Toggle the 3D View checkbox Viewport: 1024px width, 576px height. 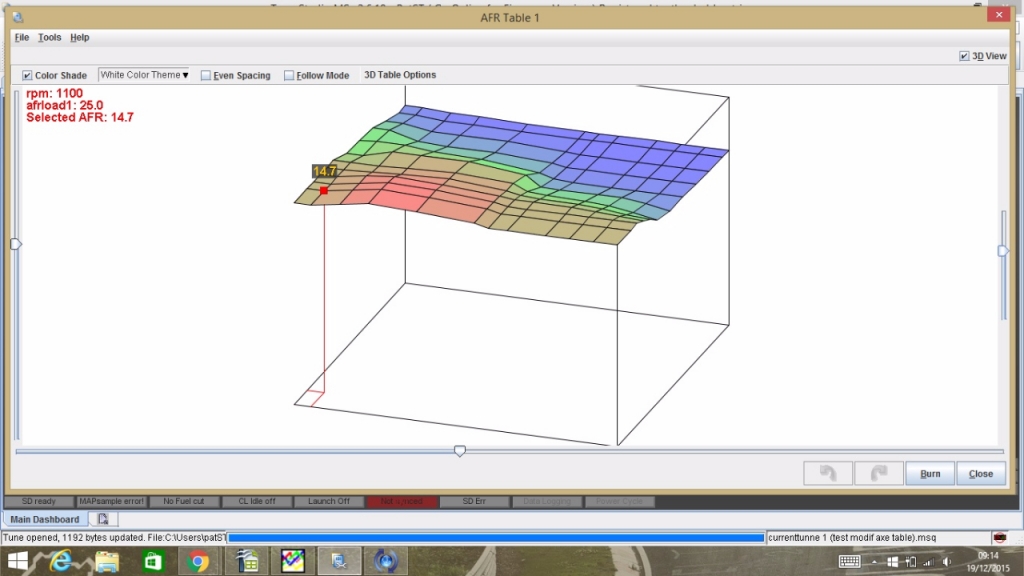964,56
